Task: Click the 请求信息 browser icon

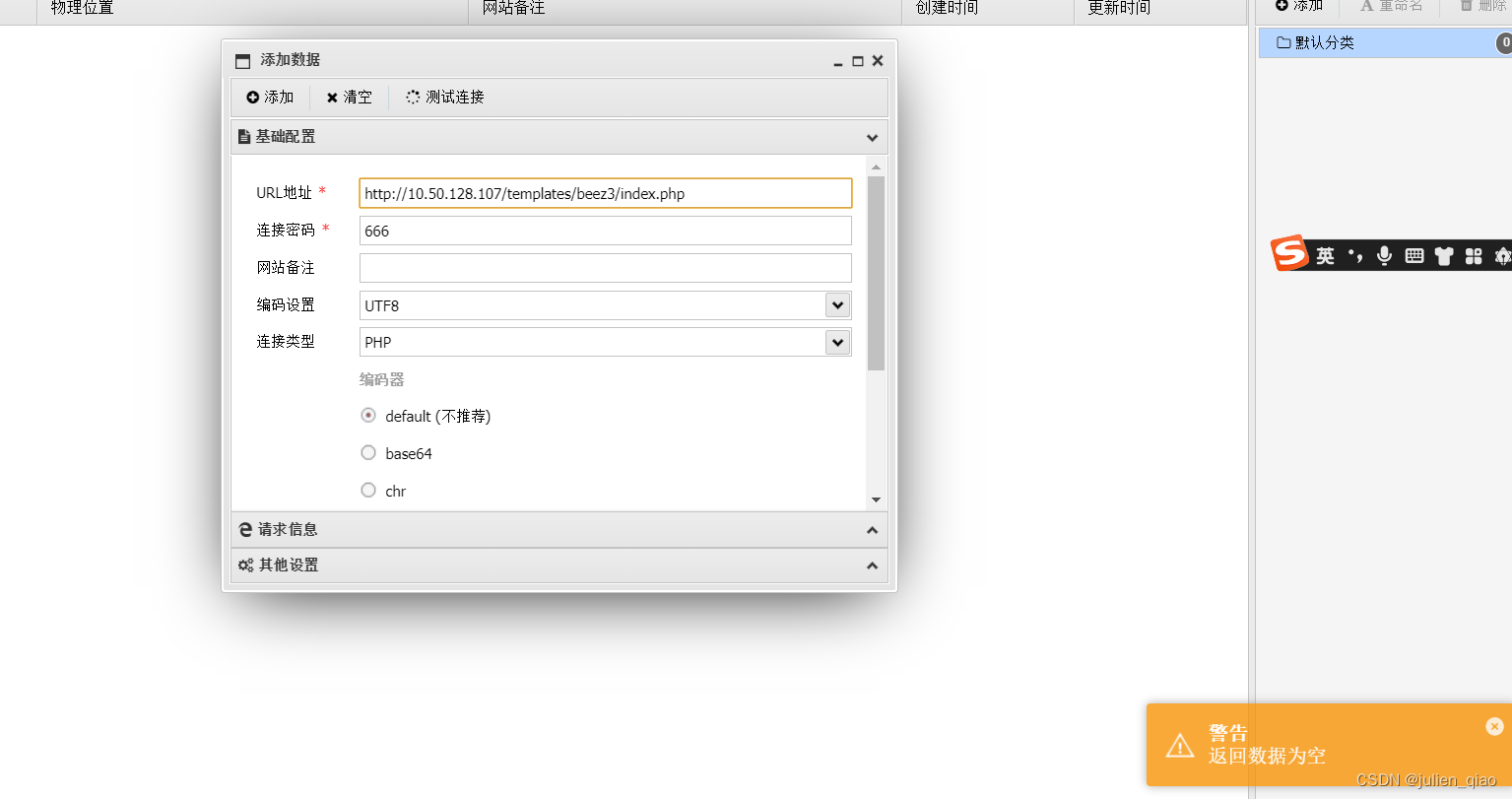Action: [245, 530]
